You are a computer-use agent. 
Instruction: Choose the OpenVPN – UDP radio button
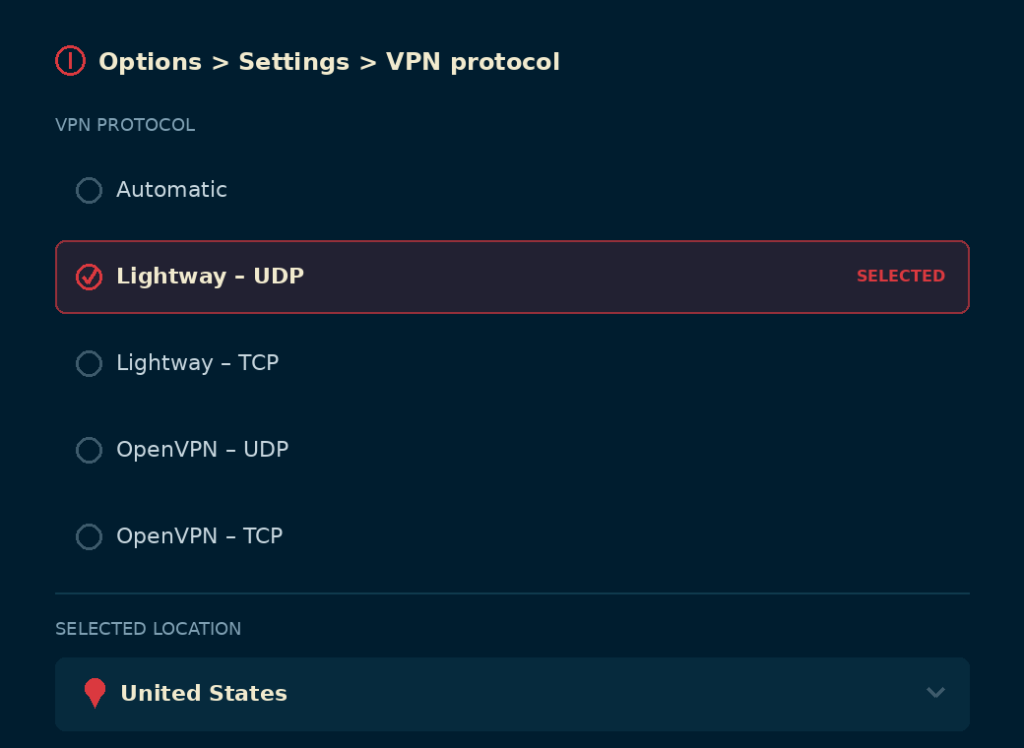point(89,450)
